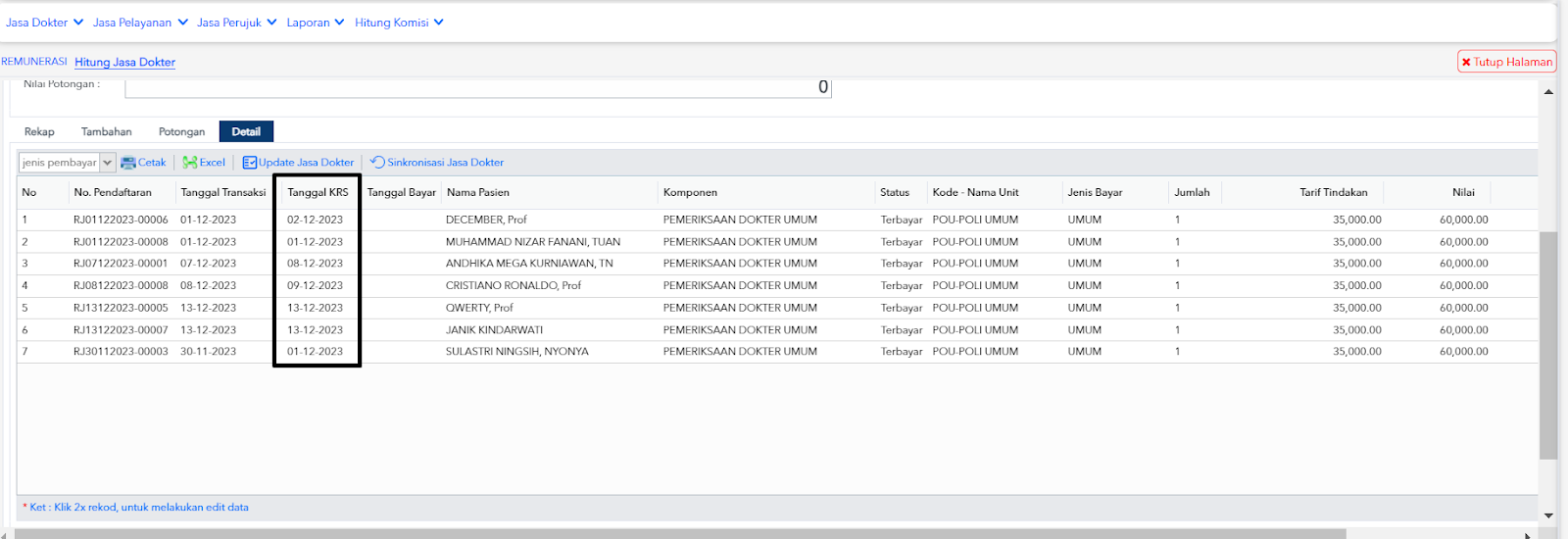The image size is (1568, 539).
Task: Click Tanggal Transaksi value 07-12-2023
Action: point(208,264)
